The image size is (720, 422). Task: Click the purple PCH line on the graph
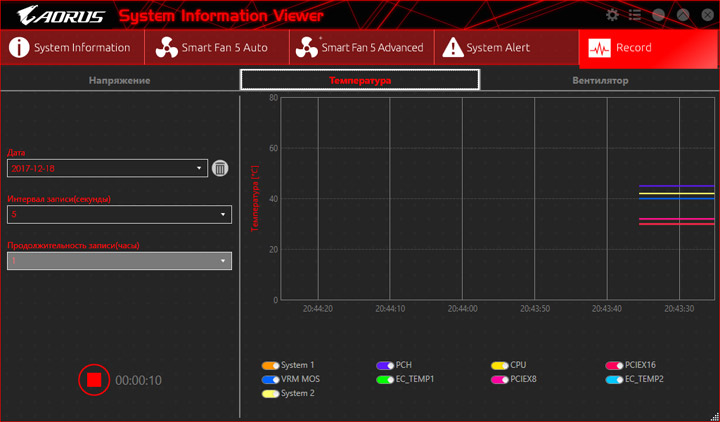pyautogui.click(x=677, y=186)
